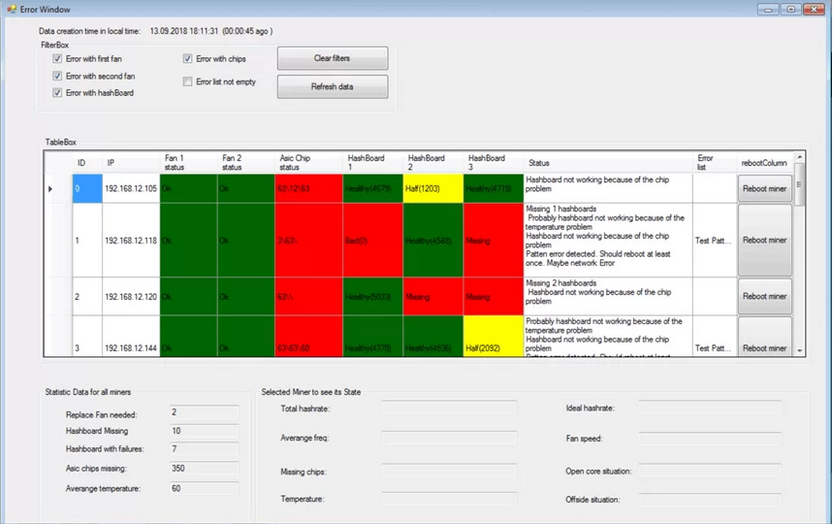Toggle the Error with first fan checkbox

57,58
